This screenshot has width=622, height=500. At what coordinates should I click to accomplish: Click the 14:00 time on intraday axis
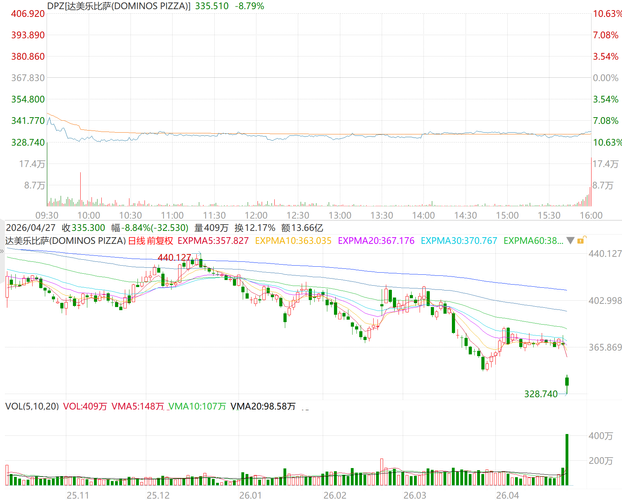(x=424, y=215)
